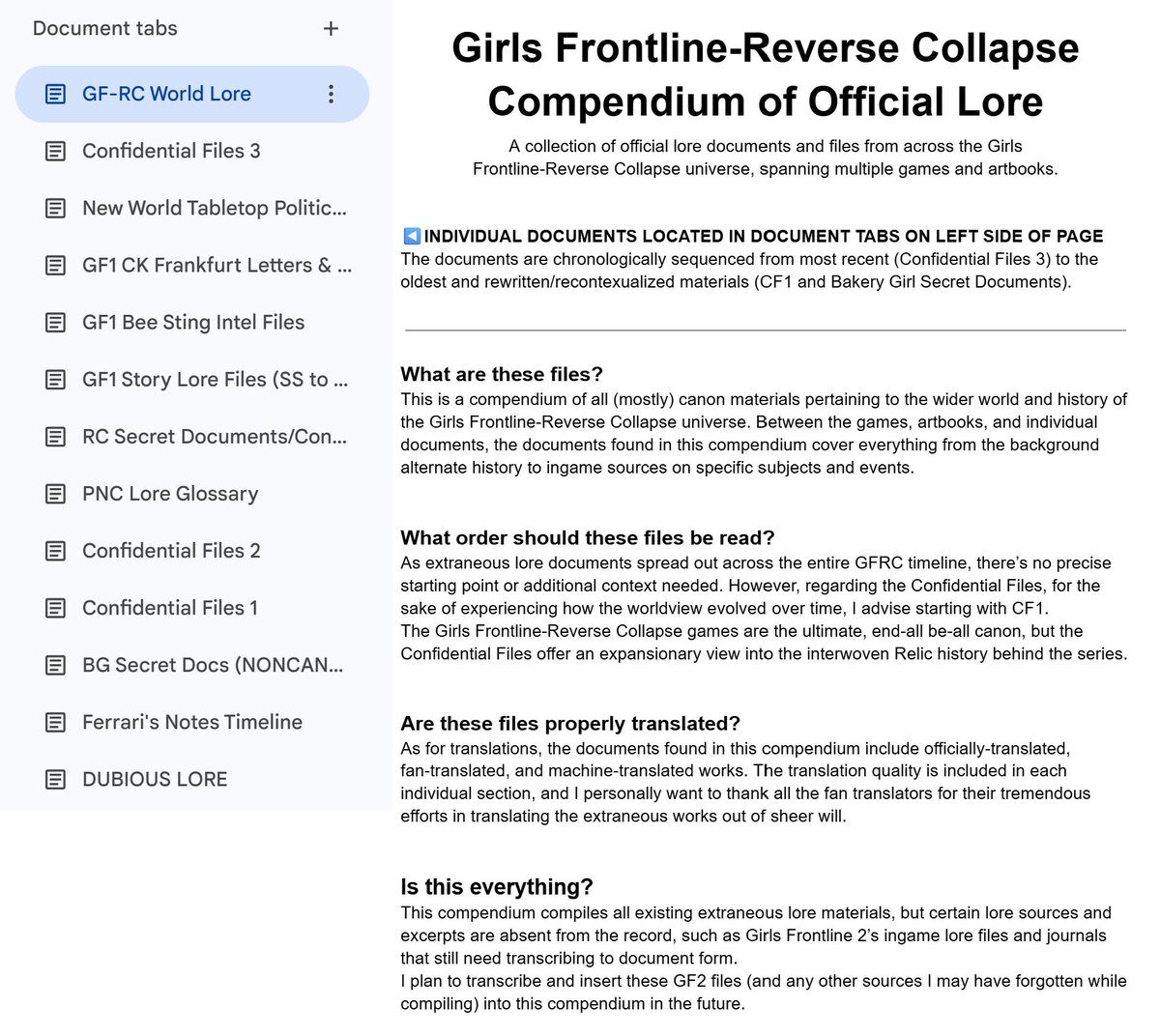
Task: Click 'Are these files properly translated?' heading
Action: coord(570,723)
